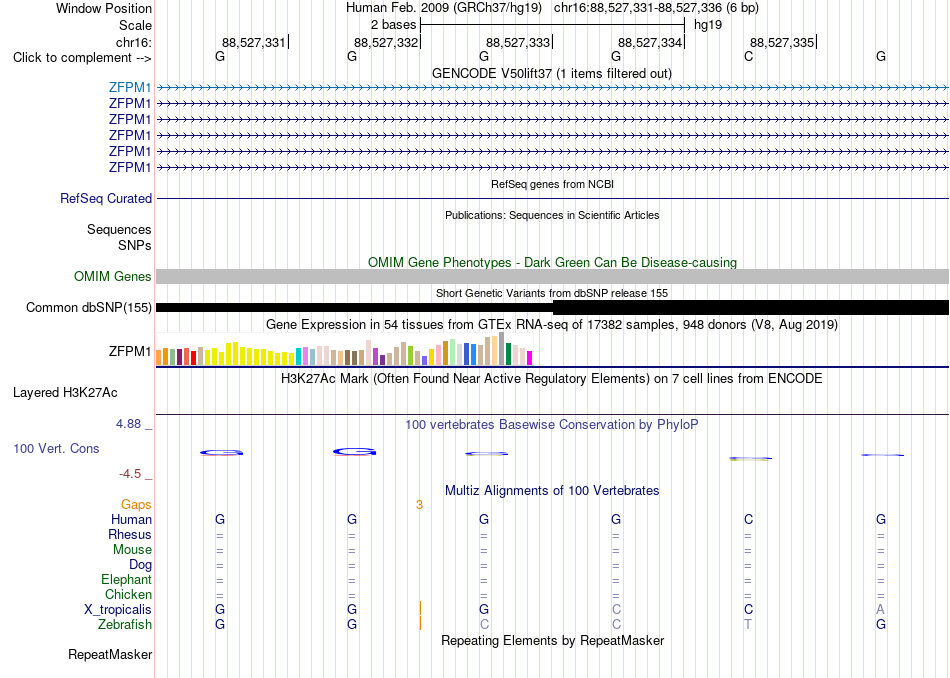Click the hg19 label beside the scale bar
Viewport: 950px width, 678px height.
[708, 25]
